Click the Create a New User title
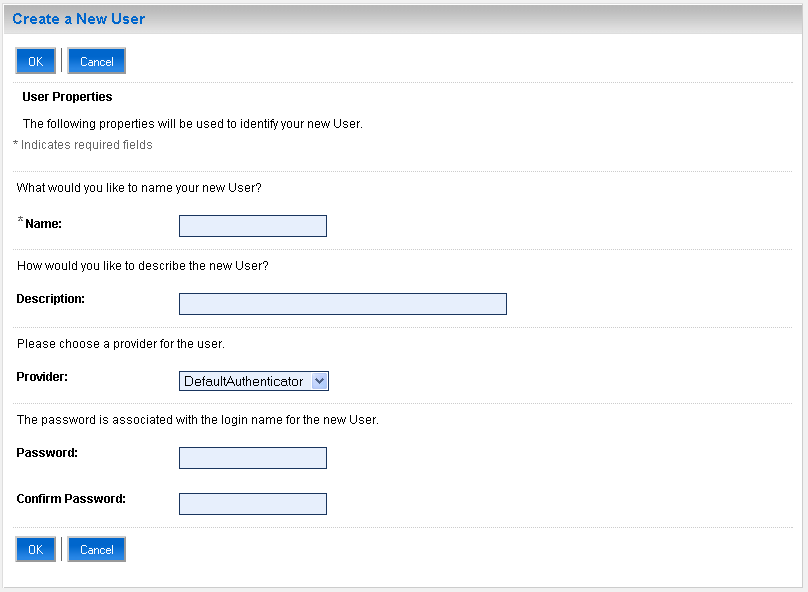Screen dimensions: 808x592 (x=78, y=19)
